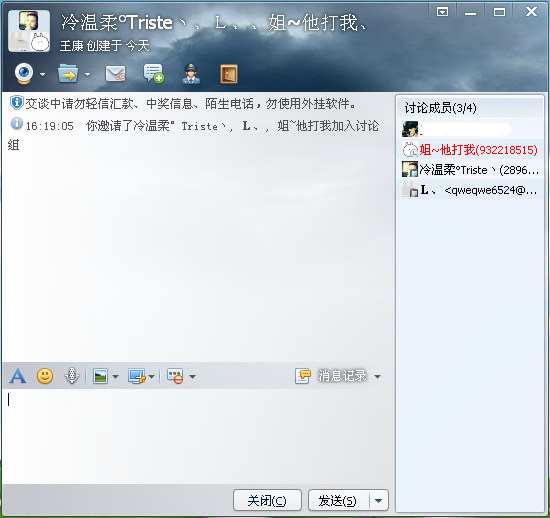Take a screen capture with the monitor icon
Viewport: 550px width, 518px height.
136,376
